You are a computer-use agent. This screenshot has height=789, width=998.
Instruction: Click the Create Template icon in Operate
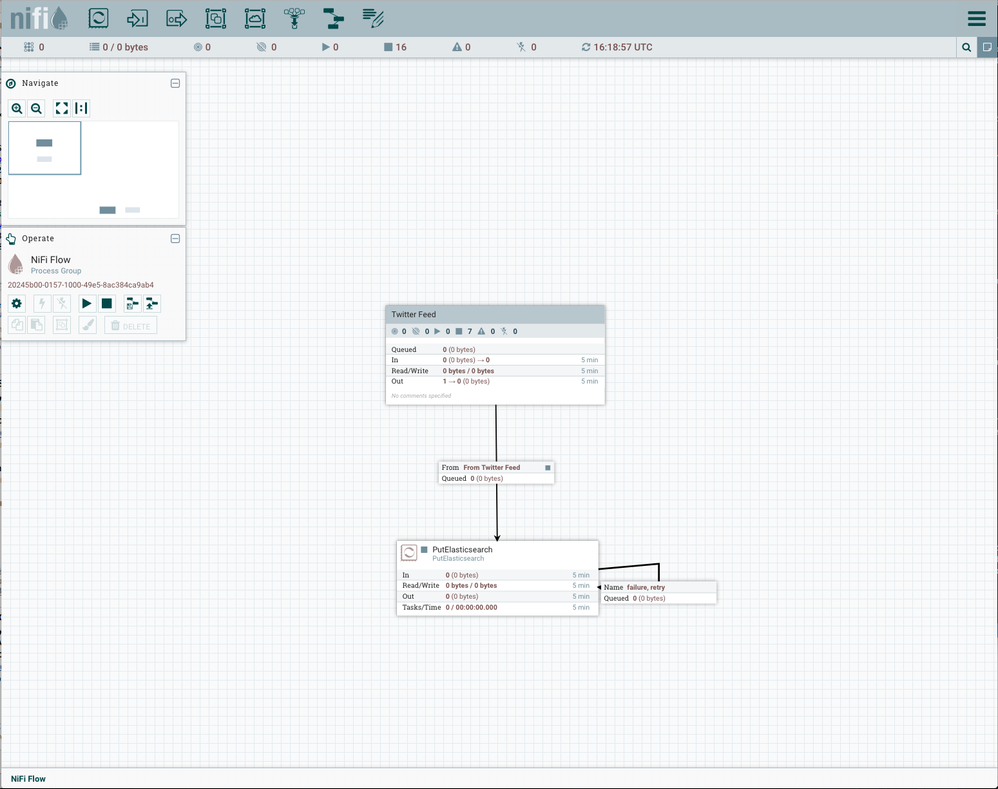point(132,304)
